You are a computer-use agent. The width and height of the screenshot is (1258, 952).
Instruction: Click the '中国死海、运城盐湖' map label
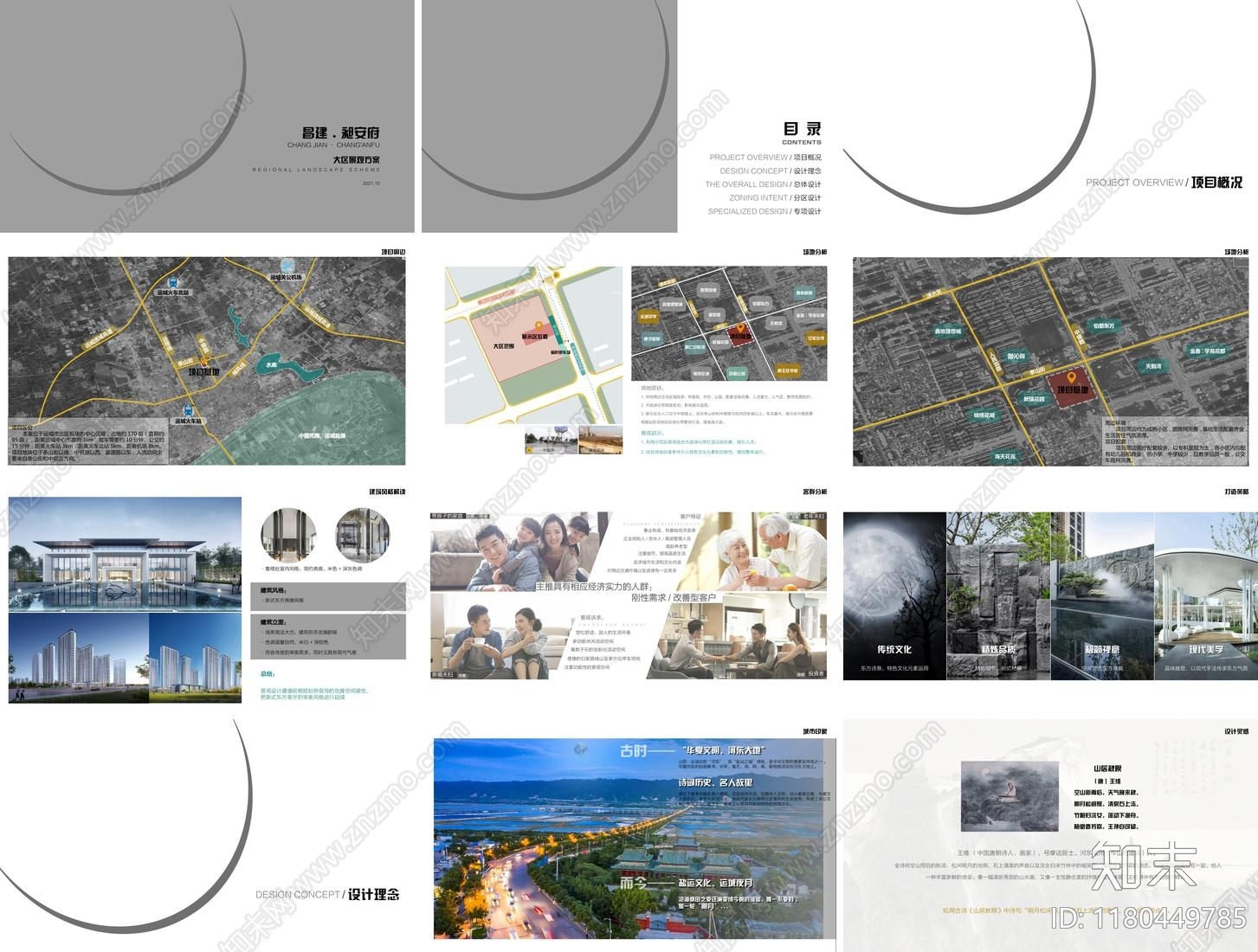(321, 436)
